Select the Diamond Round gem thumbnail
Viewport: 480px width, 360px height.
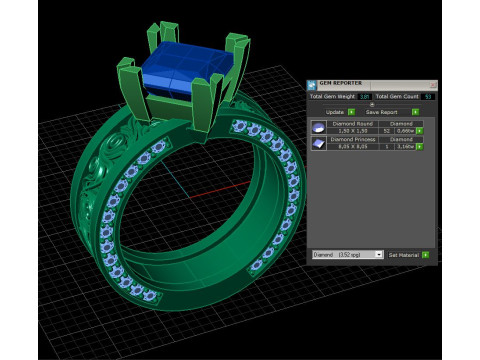click(x=319, y=127)
